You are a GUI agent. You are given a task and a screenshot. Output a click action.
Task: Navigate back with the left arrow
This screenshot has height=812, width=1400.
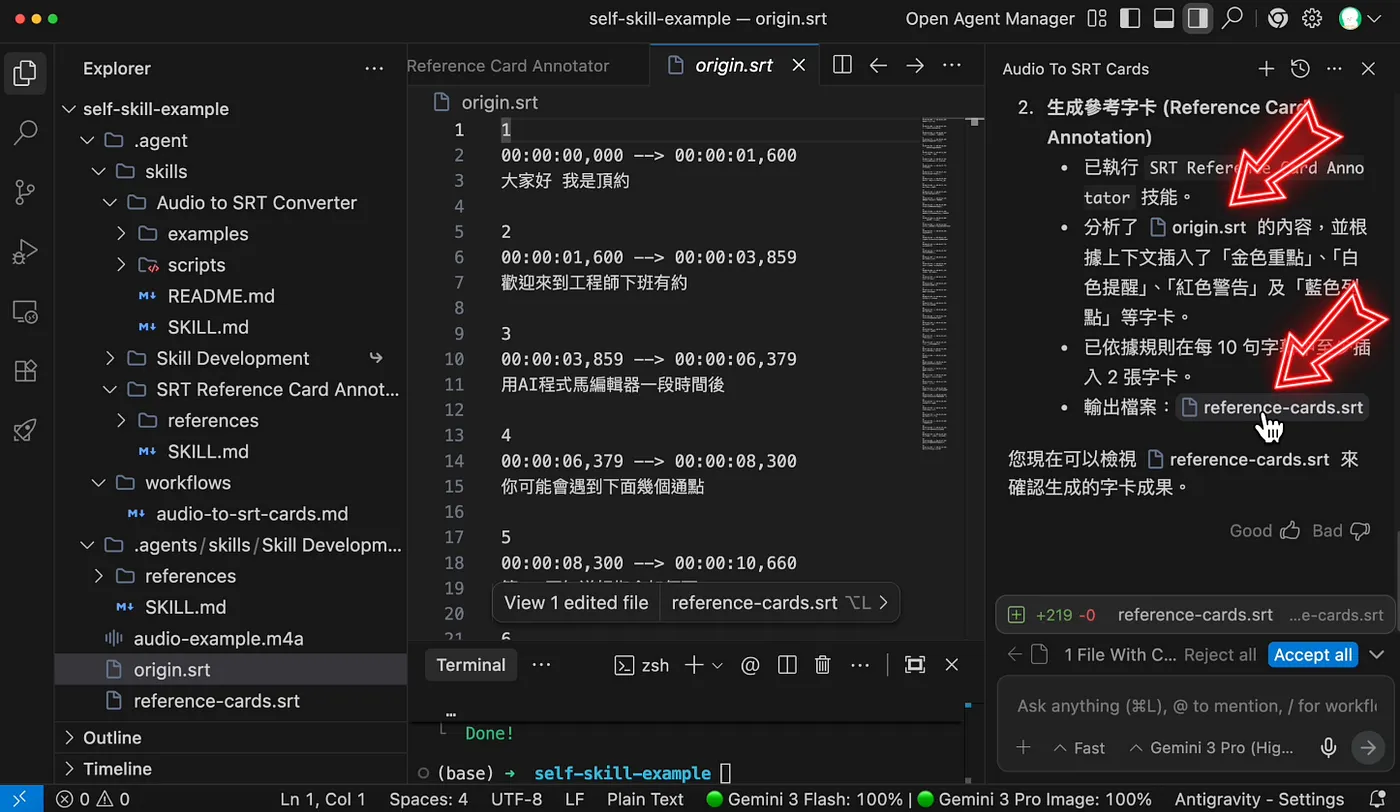tap(878, 65)
